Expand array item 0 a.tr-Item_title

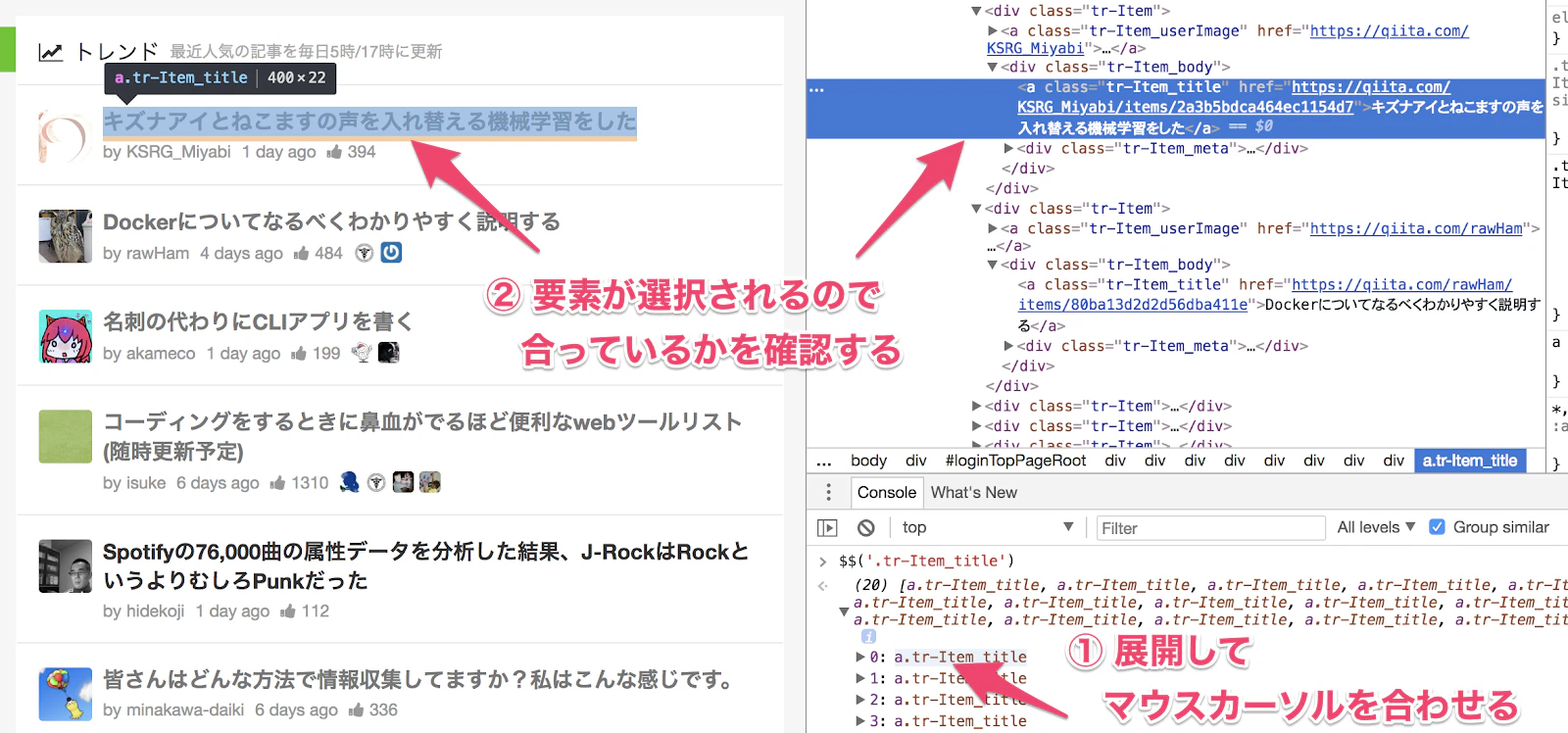pyautogui.click(x=860, y=658)
